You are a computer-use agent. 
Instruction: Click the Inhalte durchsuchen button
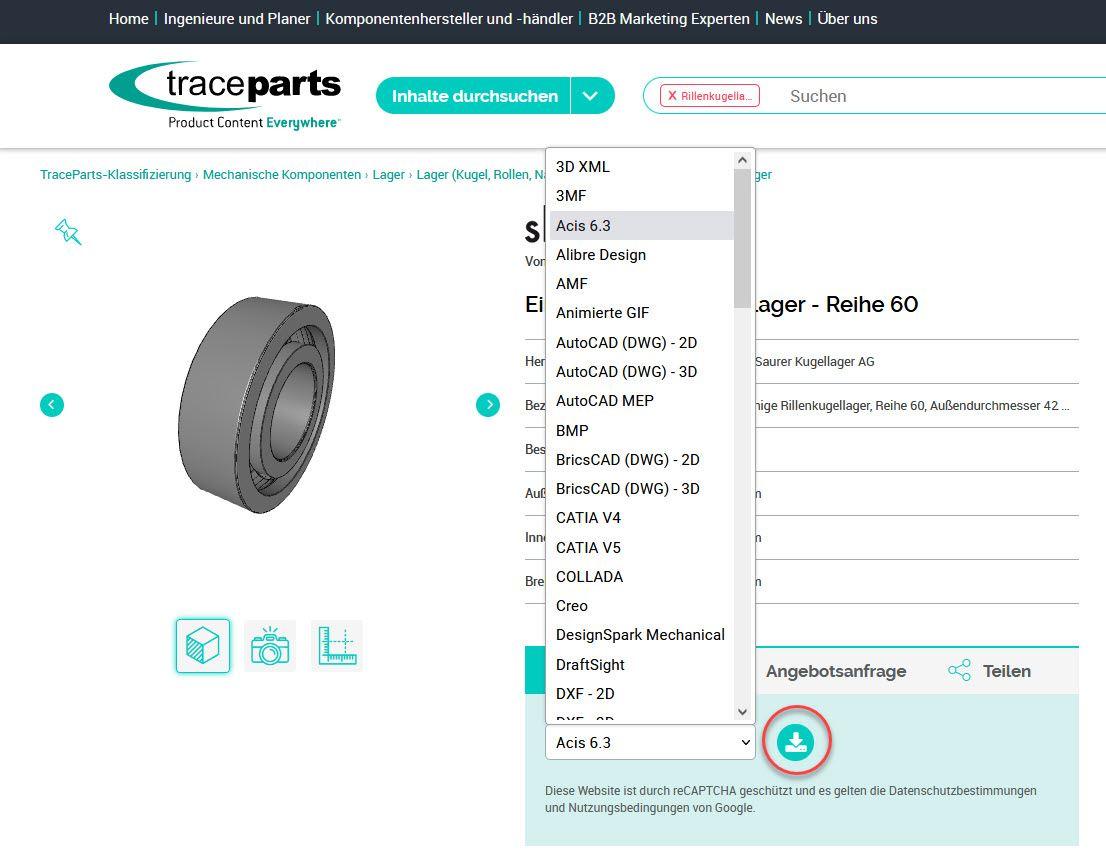[474, 96]
